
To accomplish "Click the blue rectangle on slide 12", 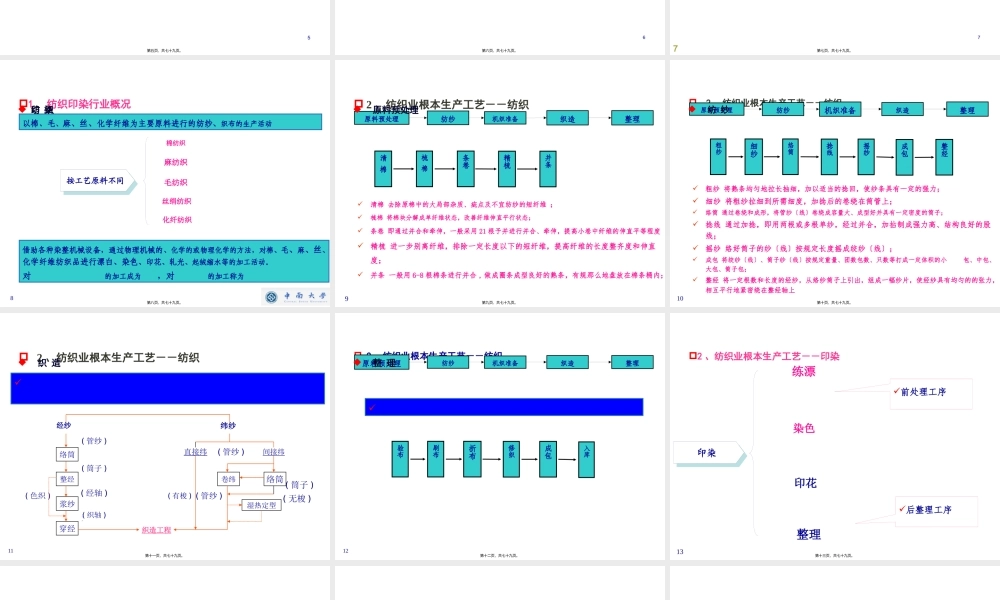I will point(503,407).
